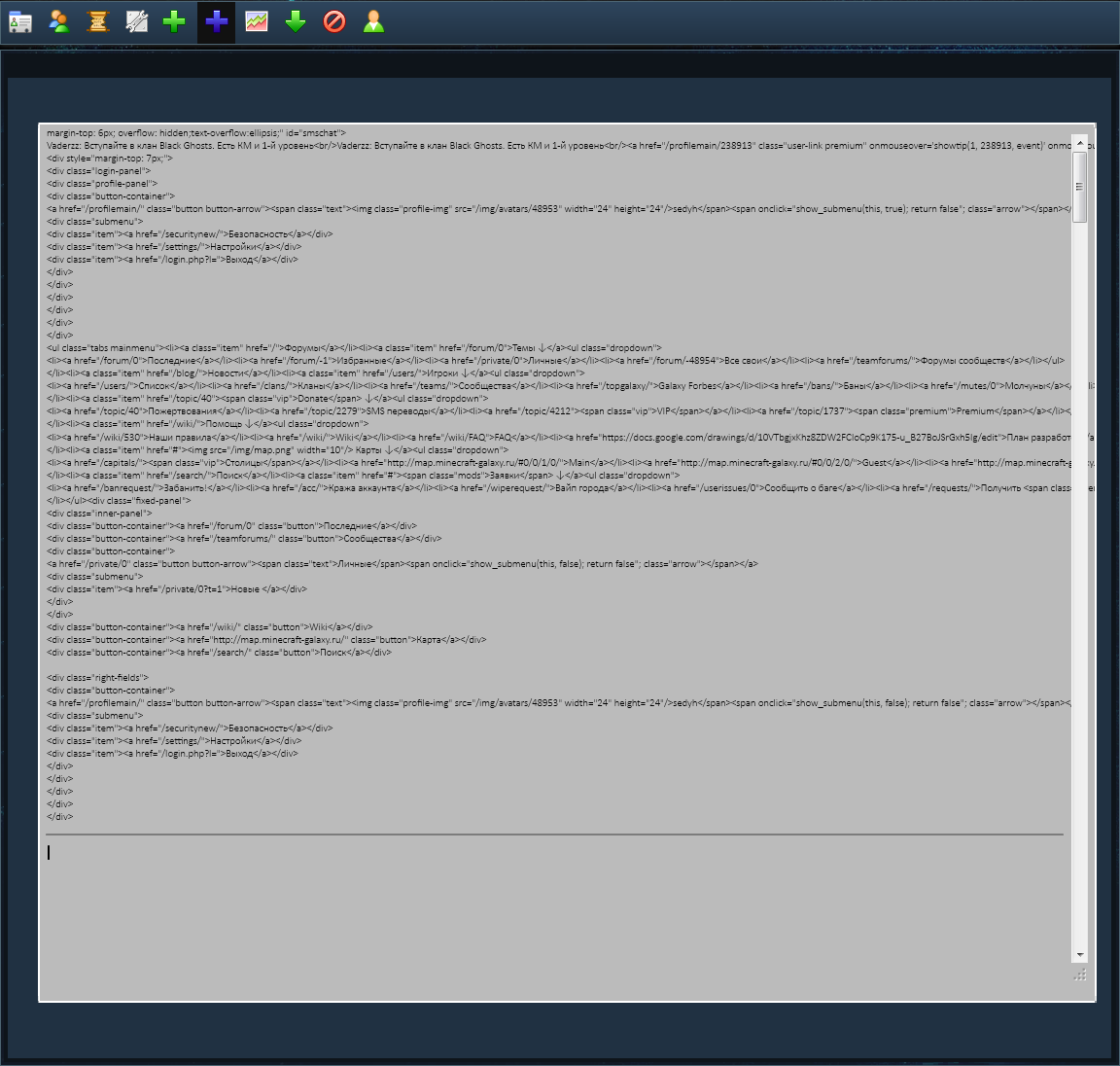Click the line with mods span 'Заявки'
Viewport: 1120px width, 1066px height.
coord(364,475)
